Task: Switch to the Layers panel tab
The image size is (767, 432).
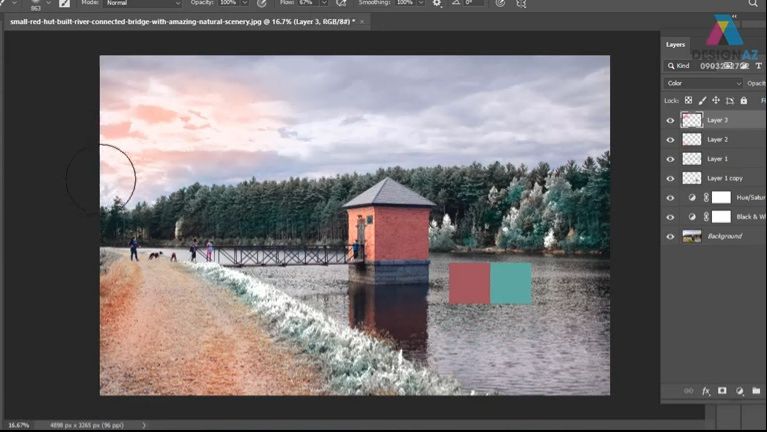Action: point(676,44)
